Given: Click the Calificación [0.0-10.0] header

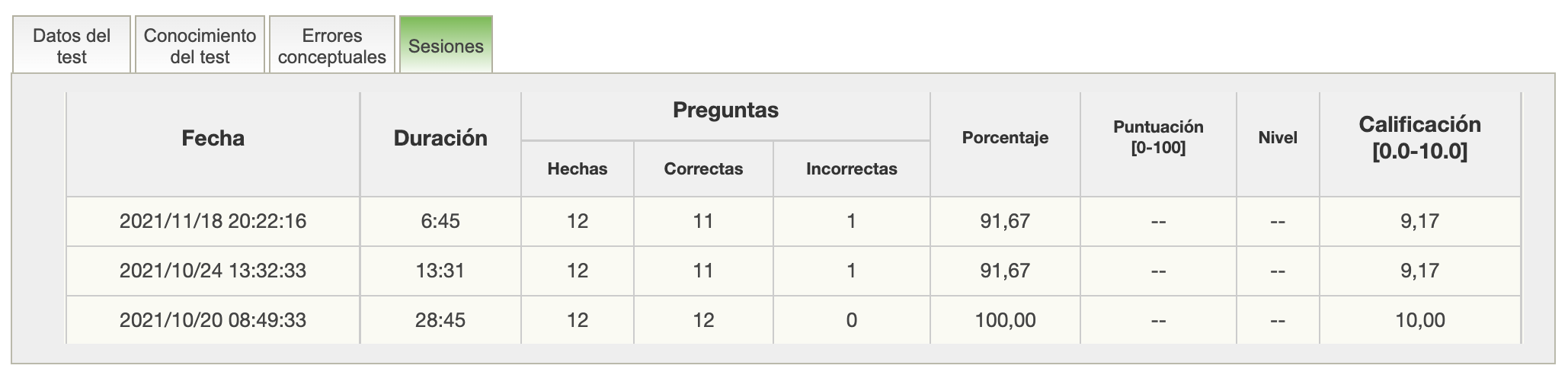Looking at the screenshot, I should [x=1419, y=137].
